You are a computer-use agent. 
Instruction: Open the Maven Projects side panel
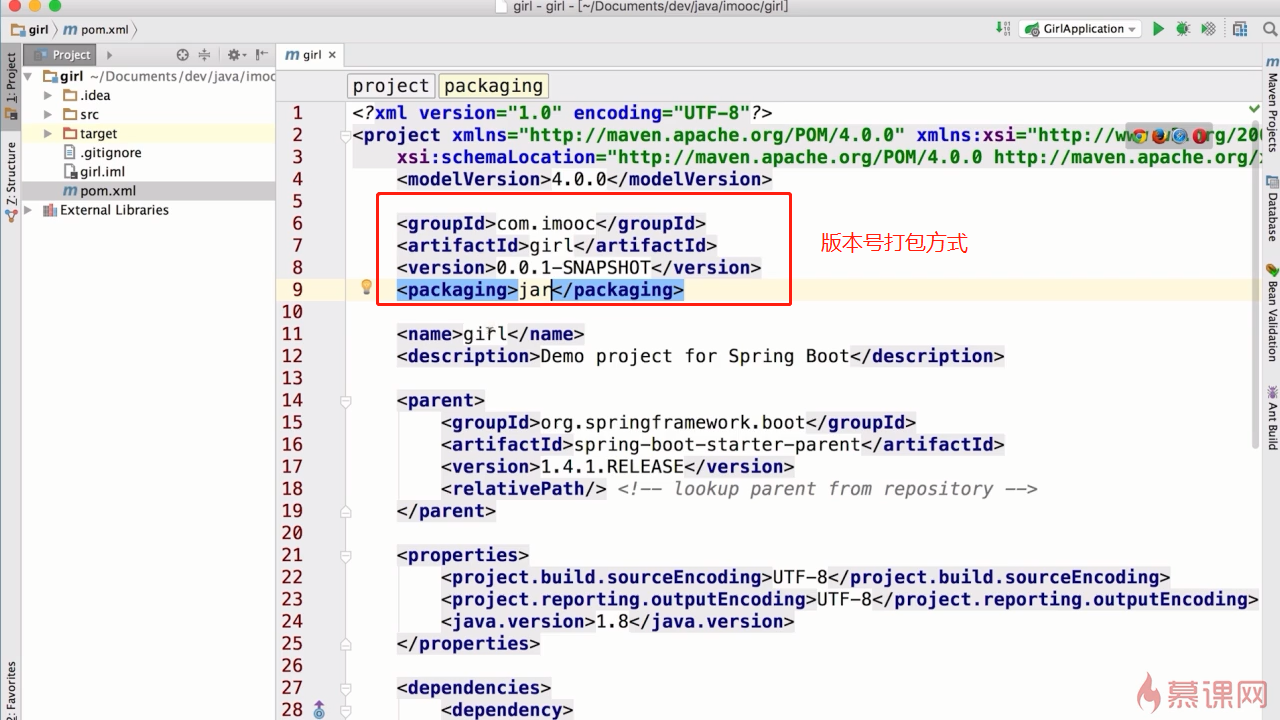[1272, 105]
